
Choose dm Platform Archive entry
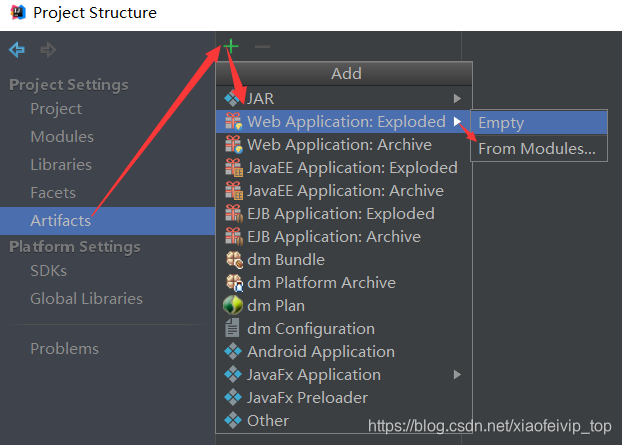344,282
